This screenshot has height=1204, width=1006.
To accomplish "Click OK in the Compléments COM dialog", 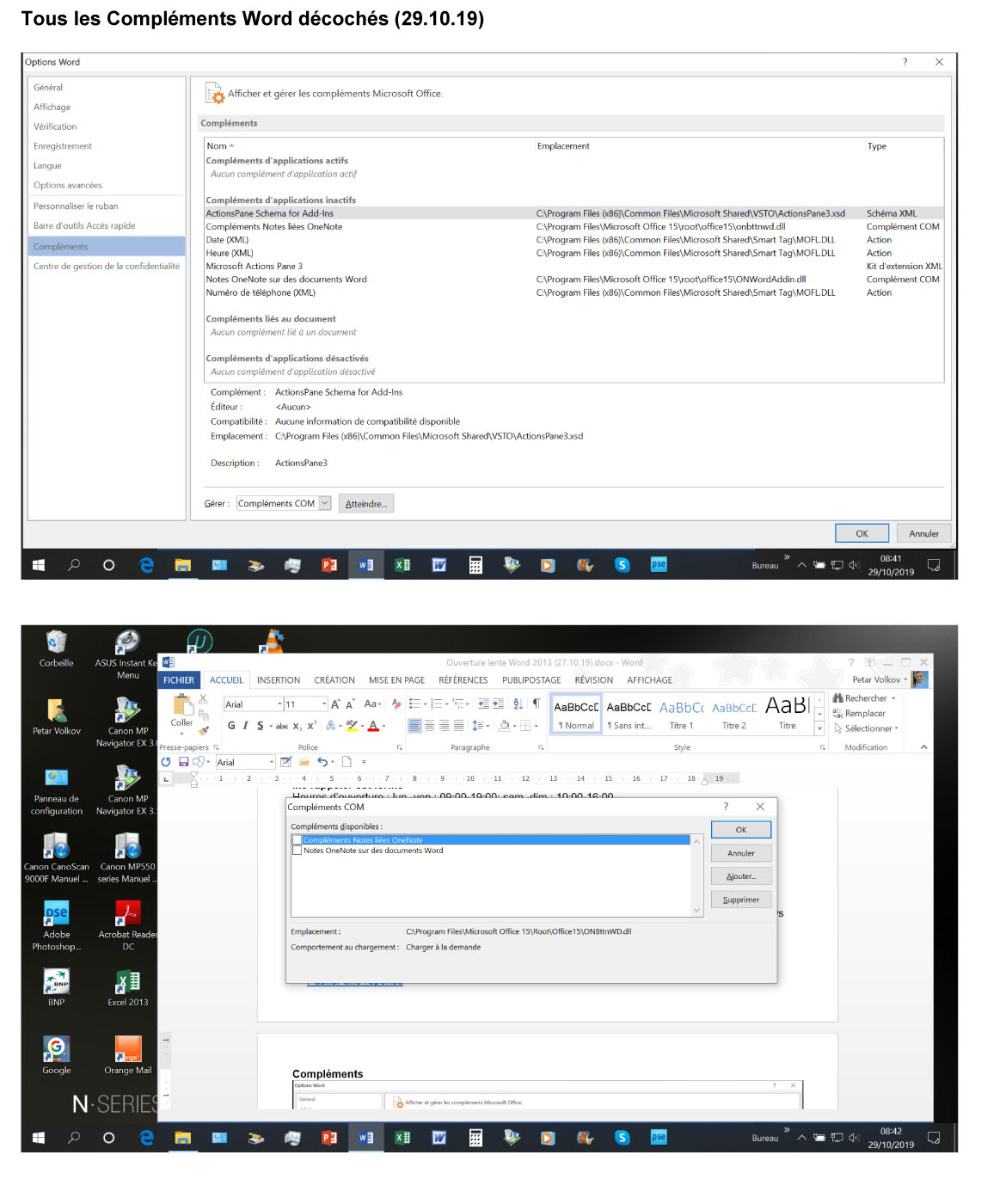I will (x=741, y=830).
